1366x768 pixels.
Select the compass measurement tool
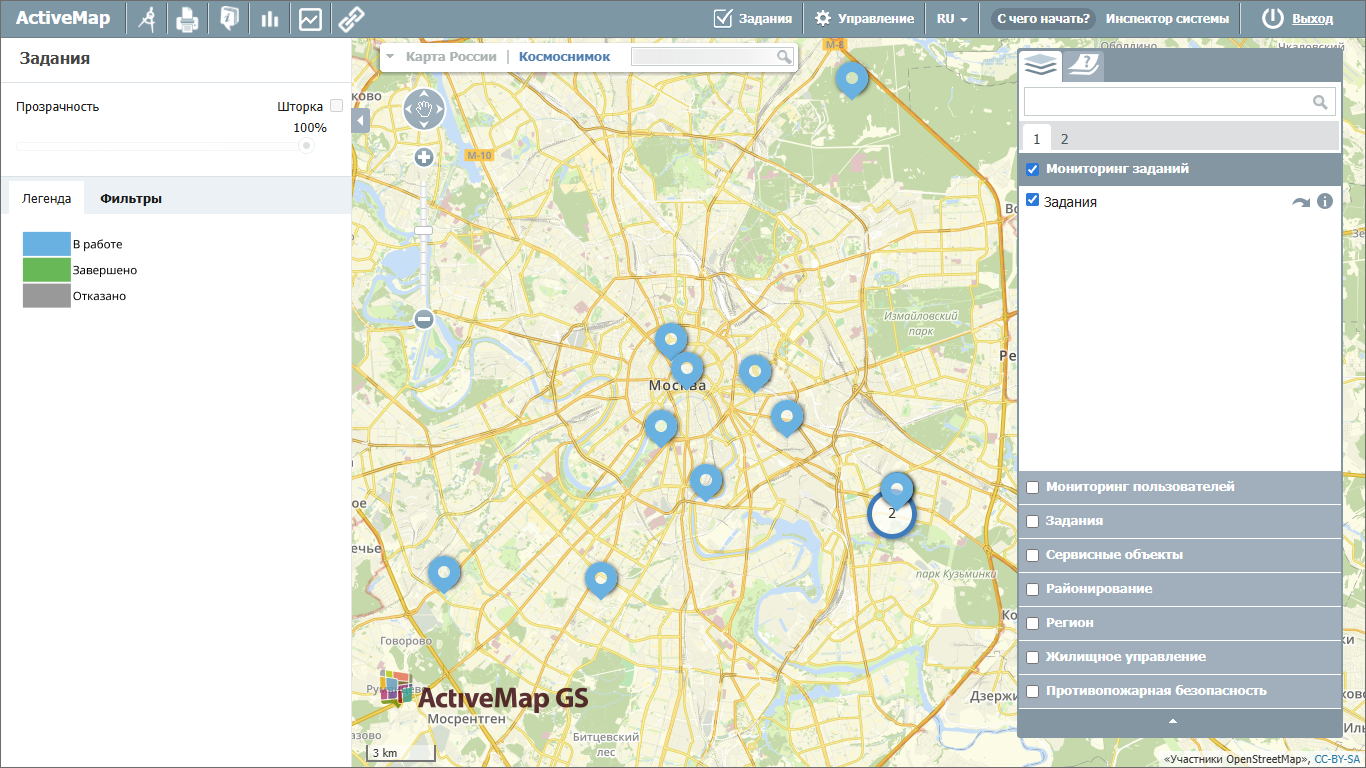147,19
